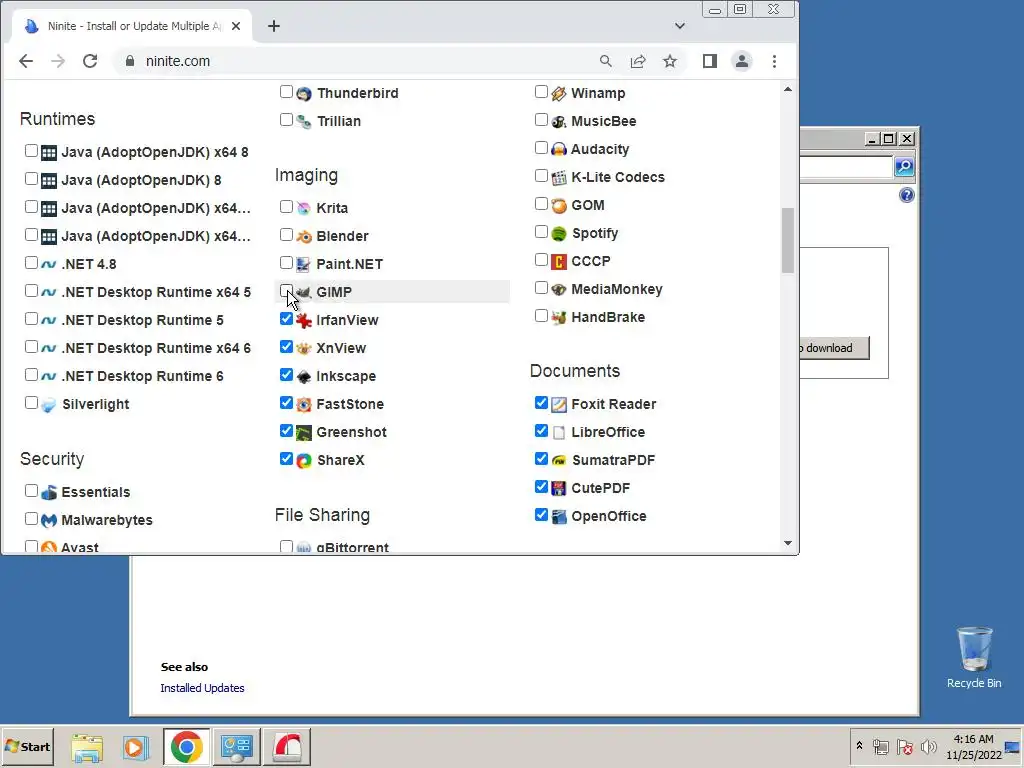Open the tab search chevron
Image resolution: width=1024 pixels, height=768 pixels.
pyautogui.click(x=680, y=26)
